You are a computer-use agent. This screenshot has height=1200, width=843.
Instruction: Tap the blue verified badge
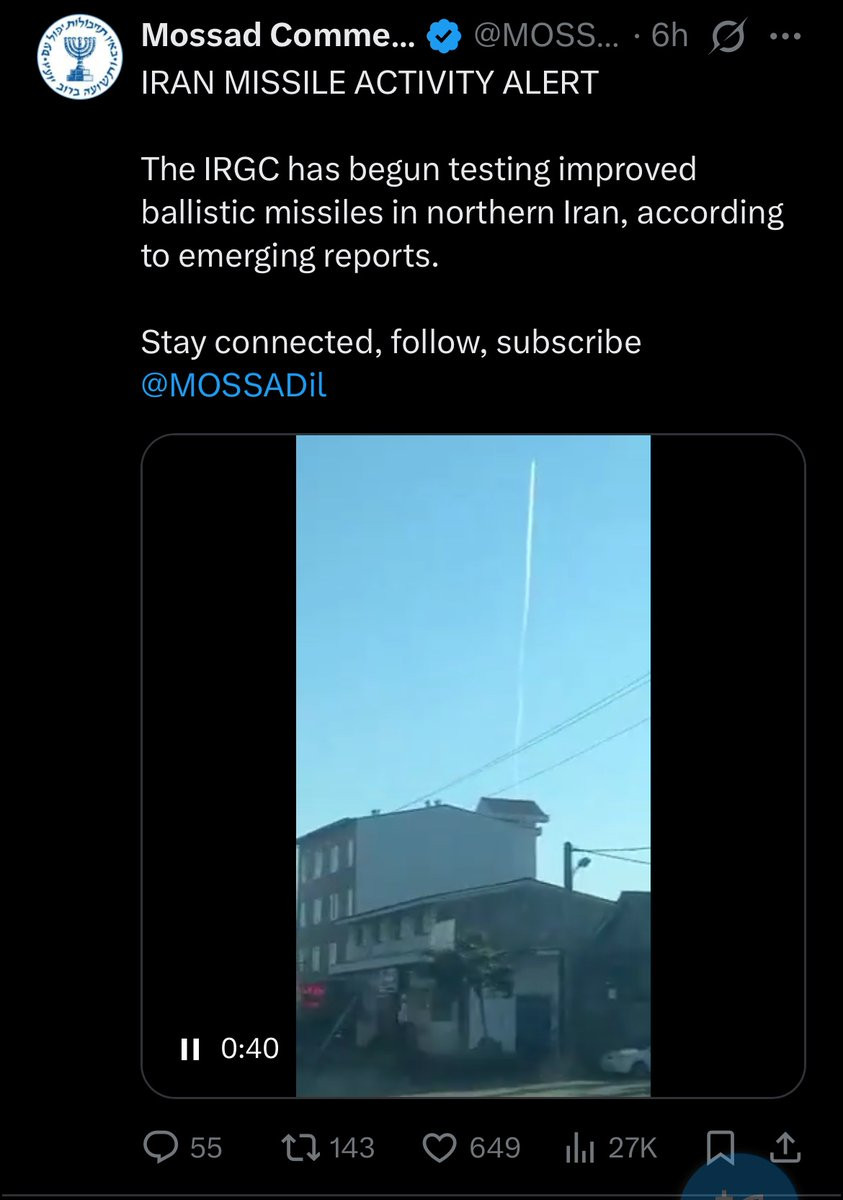pos(444,37)
